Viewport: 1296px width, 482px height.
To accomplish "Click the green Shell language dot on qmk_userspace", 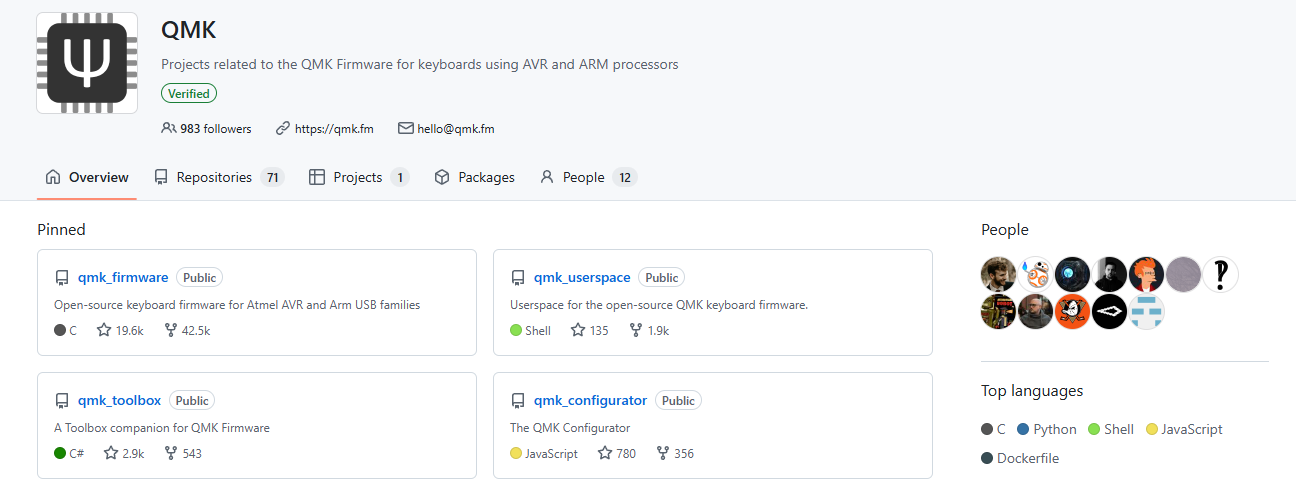I will (516, 330).
